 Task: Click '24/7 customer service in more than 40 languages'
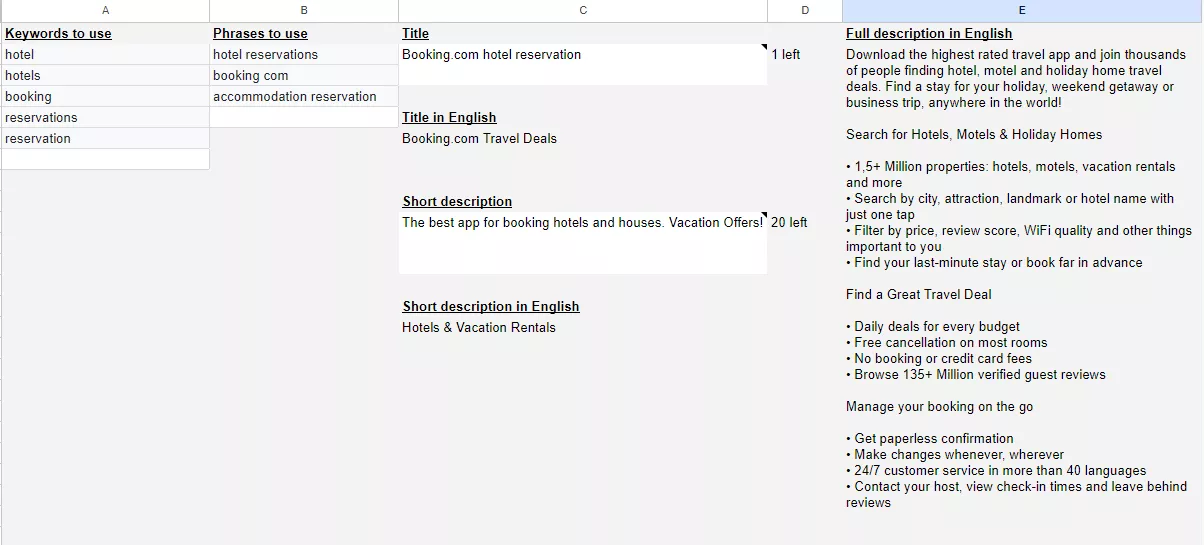click(996, 471)
